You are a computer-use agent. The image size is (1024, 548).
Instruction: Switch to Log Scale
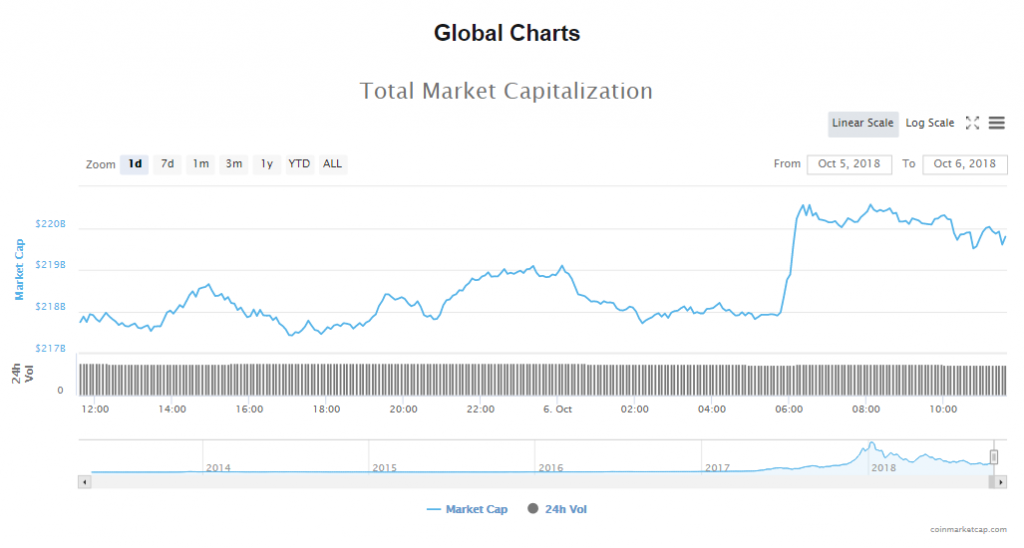click(929, 123)
